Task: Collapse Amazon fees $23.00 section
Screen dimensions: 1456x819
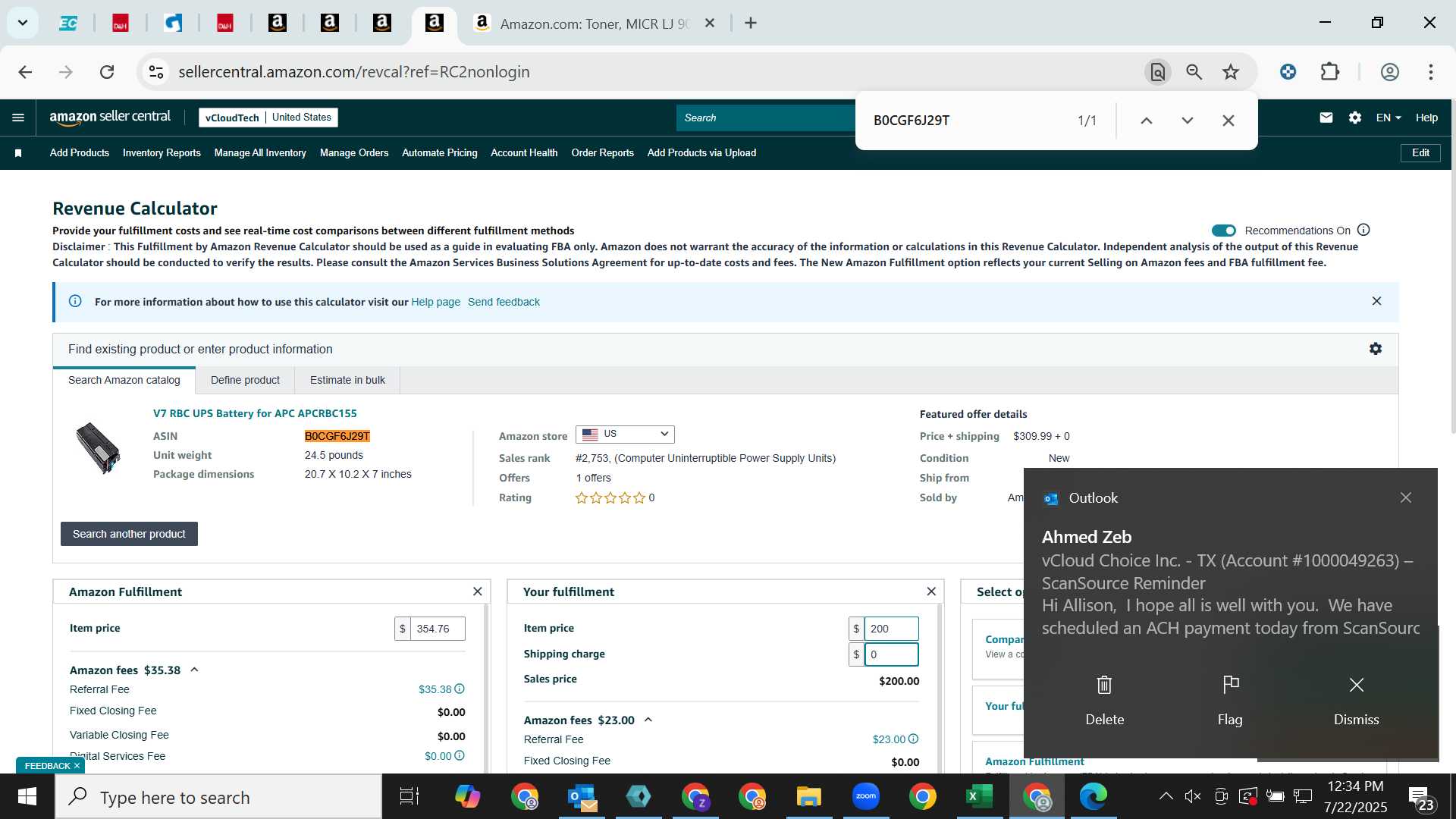Action: point(648,720)
